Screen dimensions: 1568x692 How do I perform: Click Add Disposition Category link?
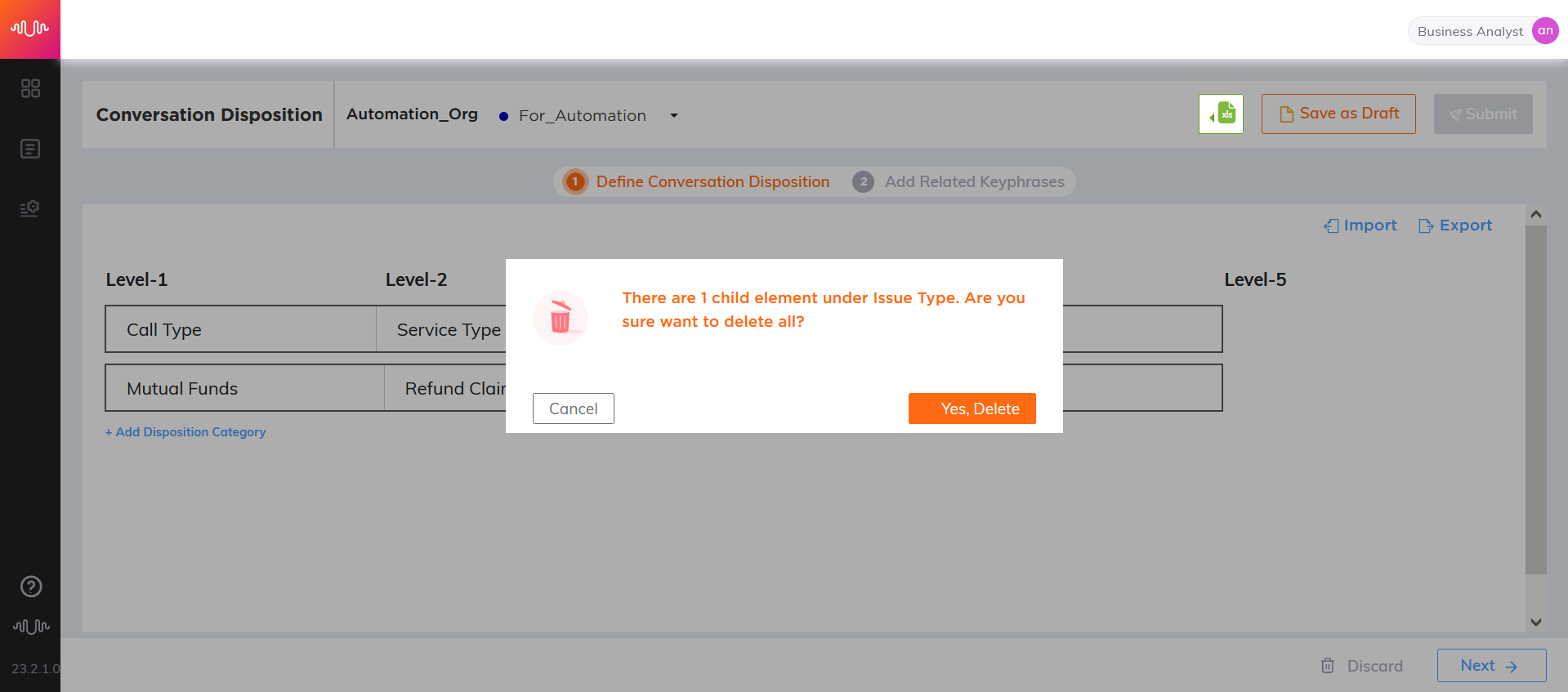(x=185, y=431)
